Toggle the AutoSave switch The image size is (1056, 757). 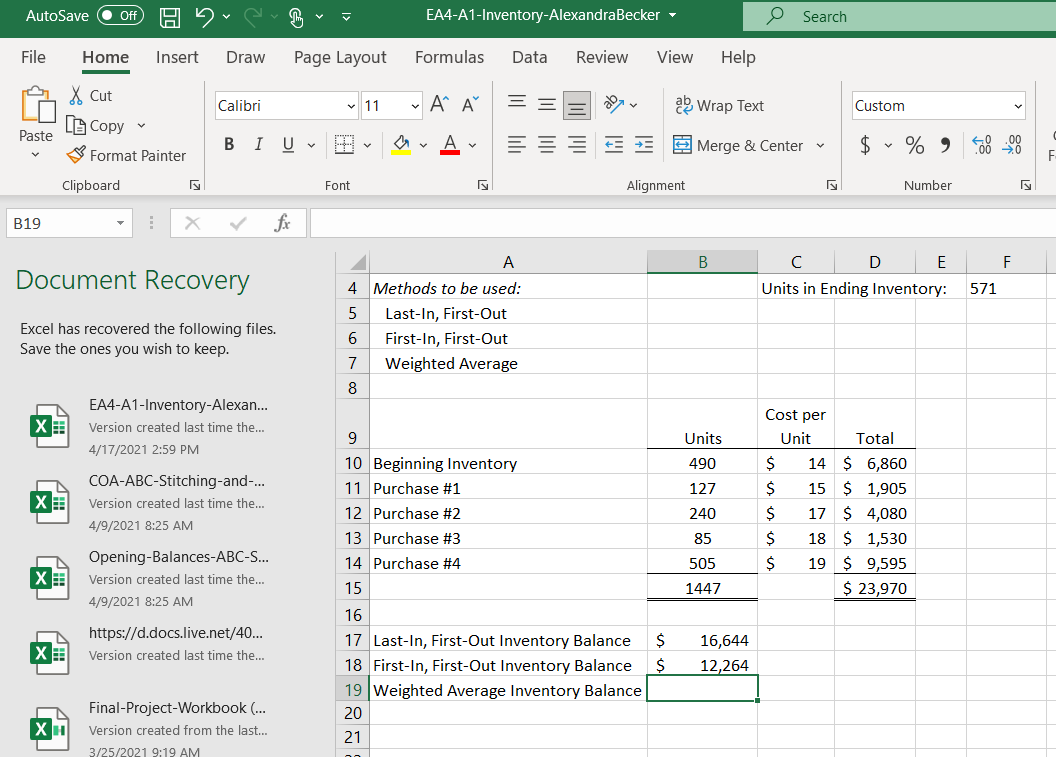[x=120, y=17]
